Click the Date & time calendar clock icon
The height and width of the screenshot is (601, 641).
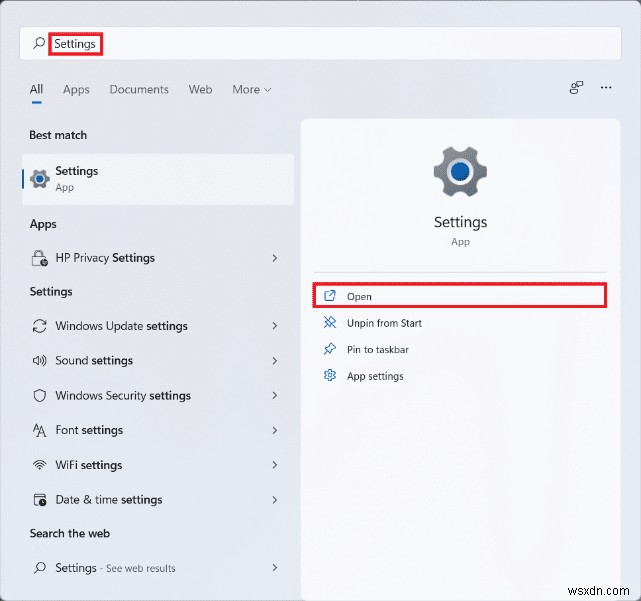[x=40, y=500]
